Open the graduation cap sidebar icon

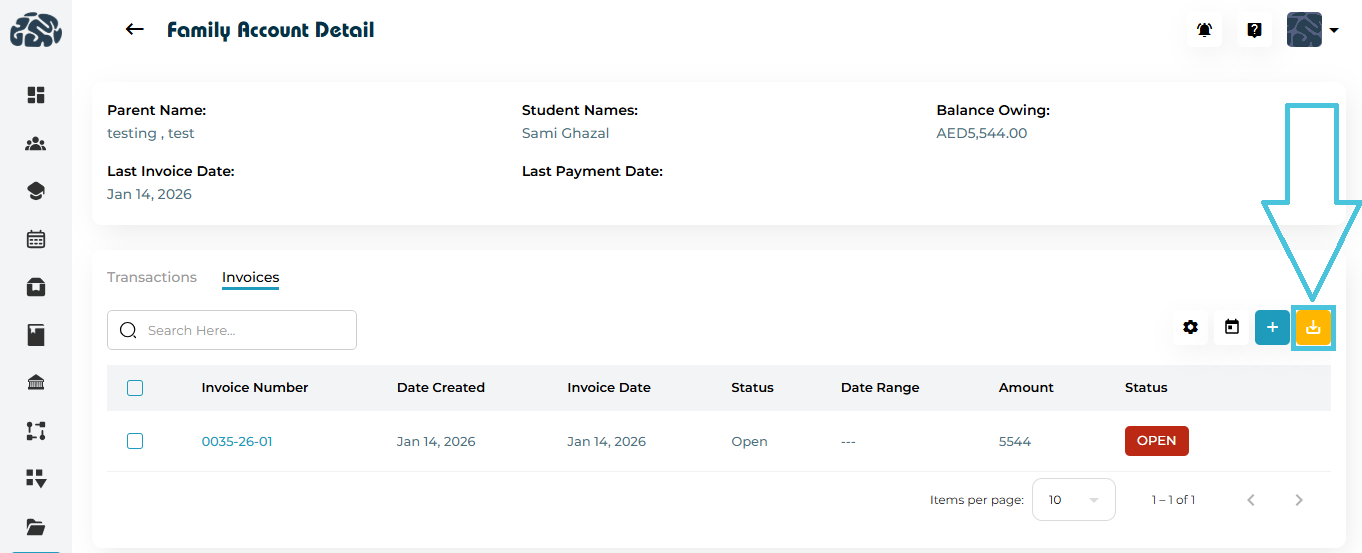pos(36,191)
